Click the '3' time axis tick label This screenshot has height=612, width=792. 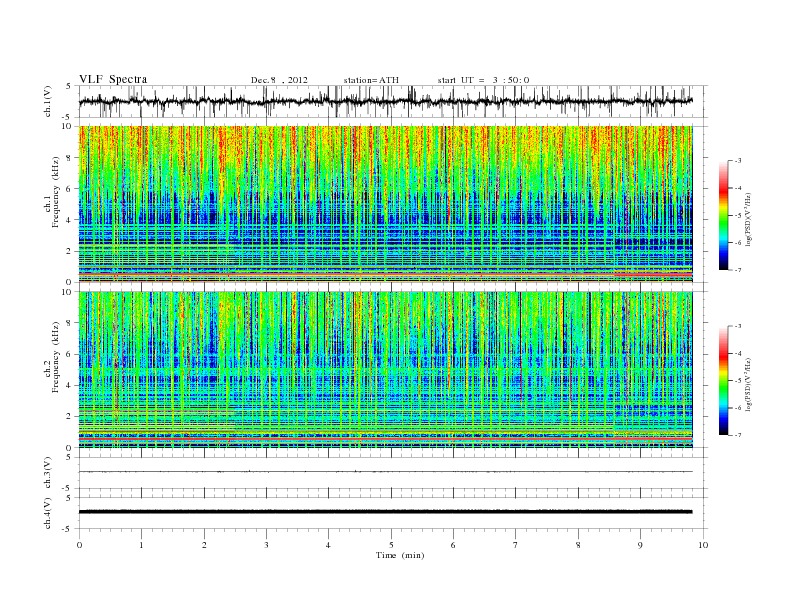pyautogui.click(x=266, y=545)
